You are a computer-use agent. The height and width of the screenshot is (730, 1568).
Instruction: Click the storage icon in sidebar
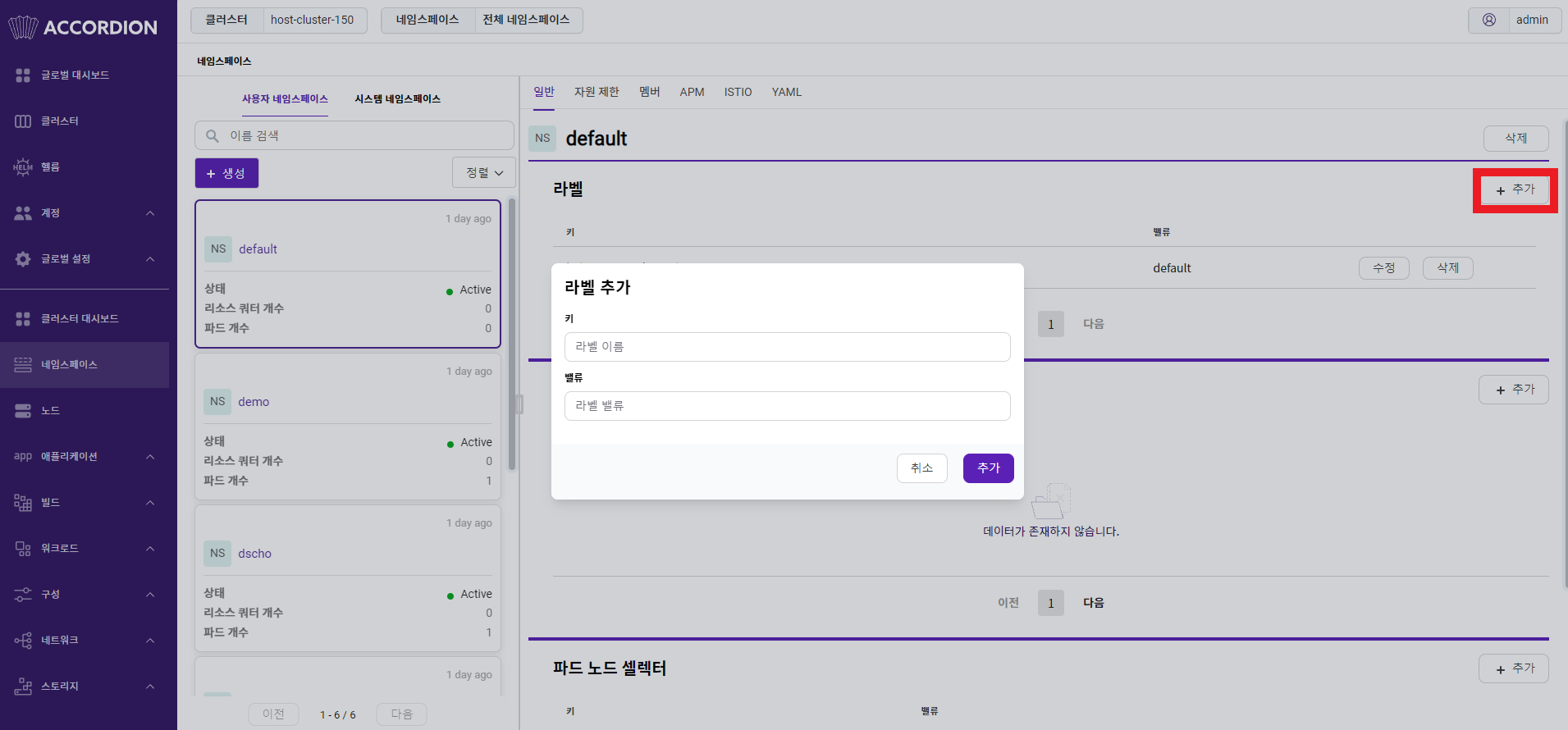[23, 687]
